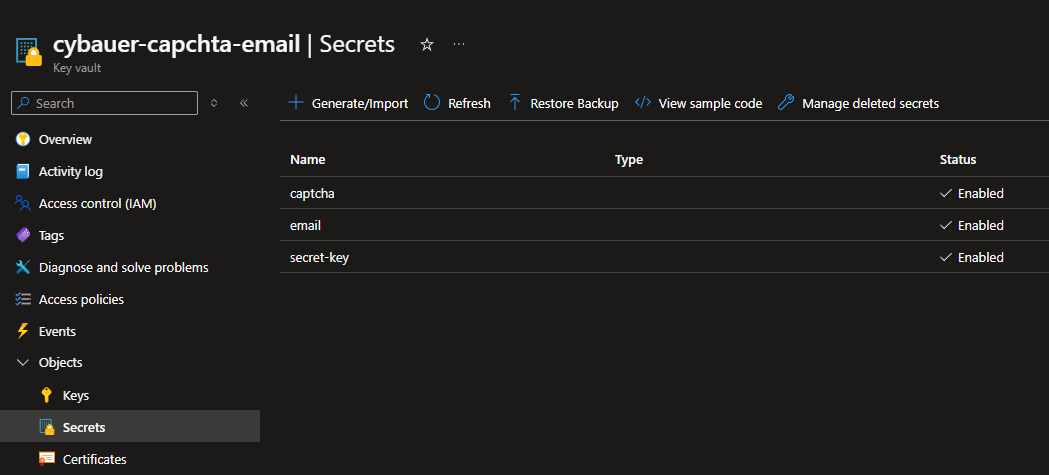Collapse the sidebar with double chevron

[244, 103]
